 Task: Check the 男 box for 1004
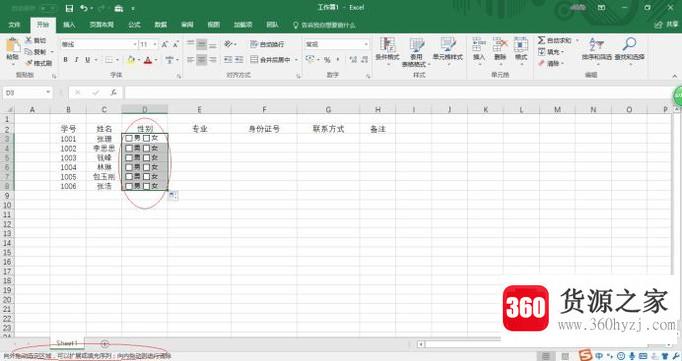coord(129,167)
